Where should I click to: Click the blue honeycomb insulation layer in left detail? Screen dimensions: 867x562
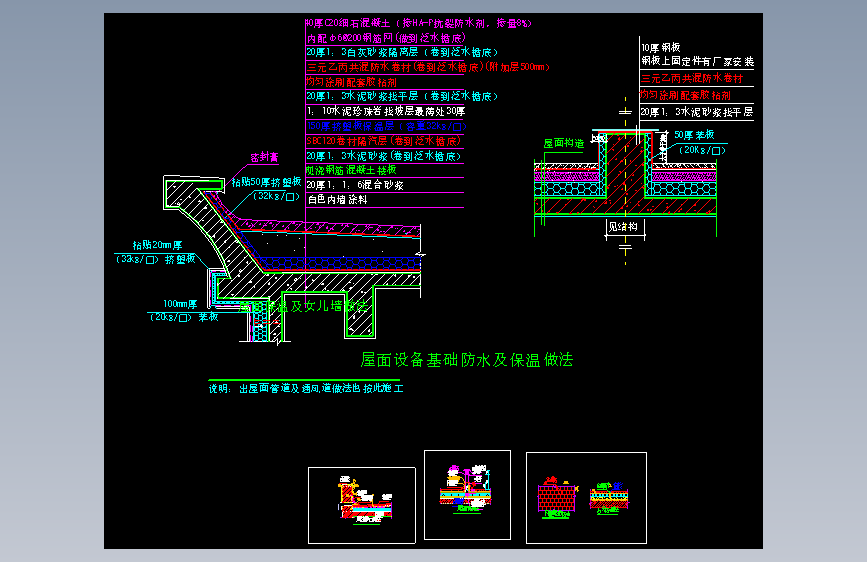tap(341, 263)
